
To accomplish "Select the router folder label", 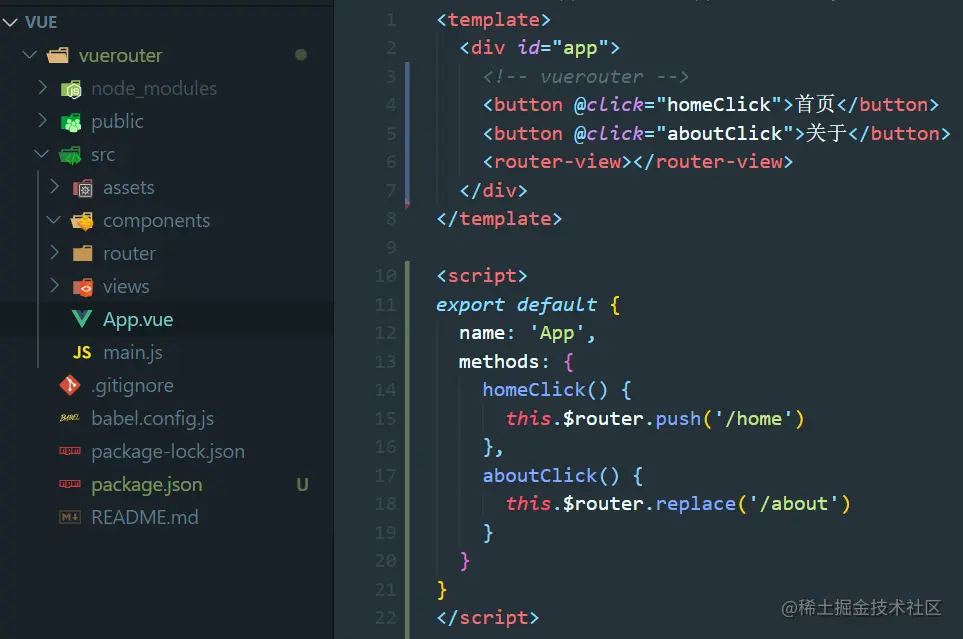I will click(130, 254).
